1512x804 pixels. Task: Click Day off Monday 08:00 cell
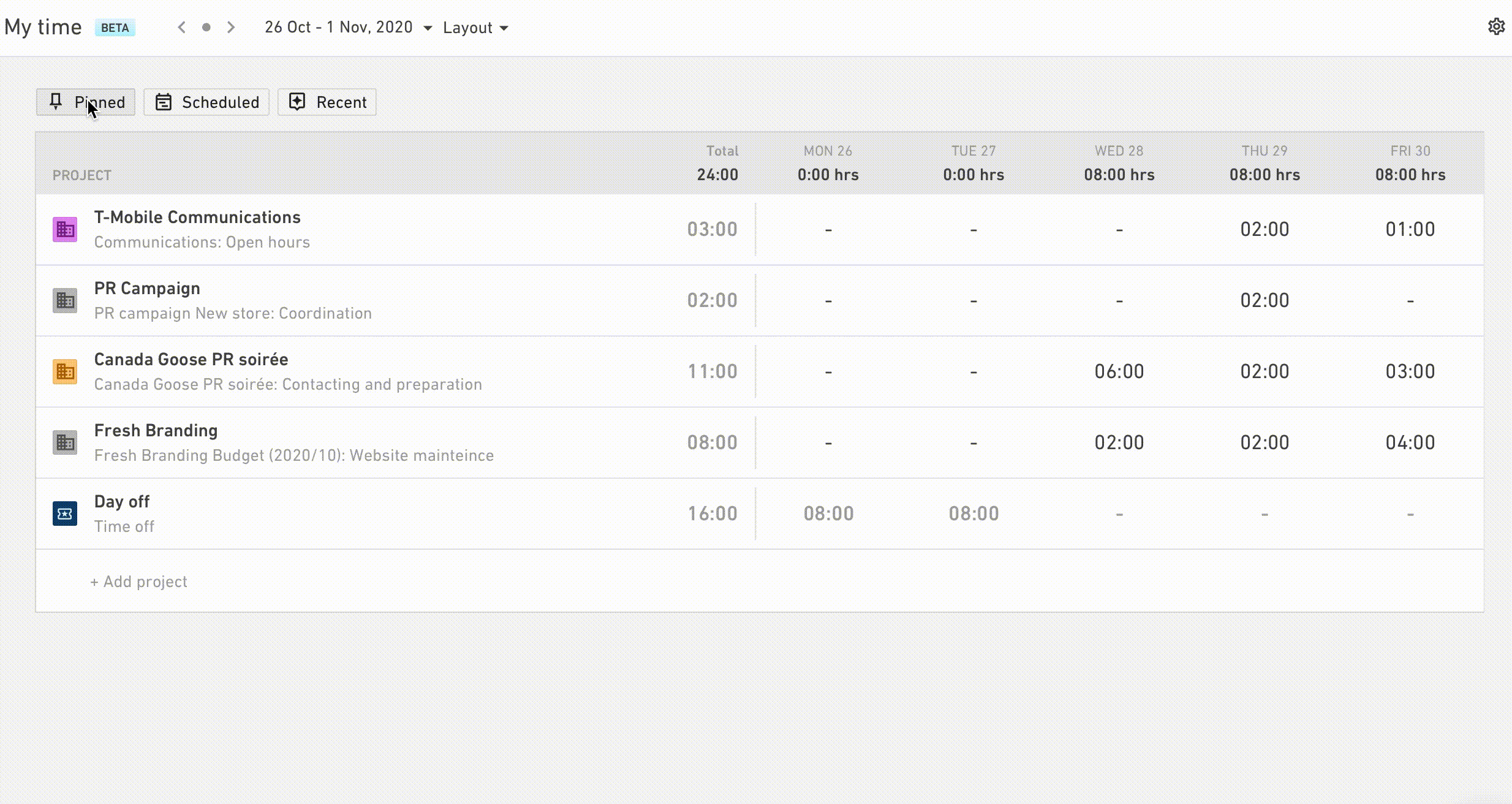828,514
